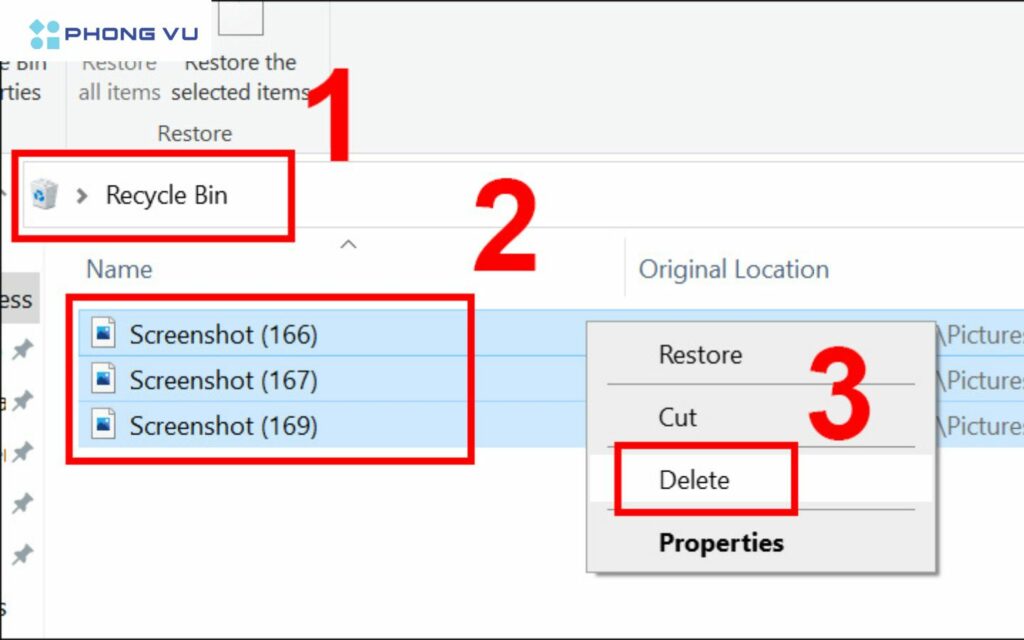Open Properties from the context menu
1024x640 pixels.
pyautogui.click(x=720, y=543)
